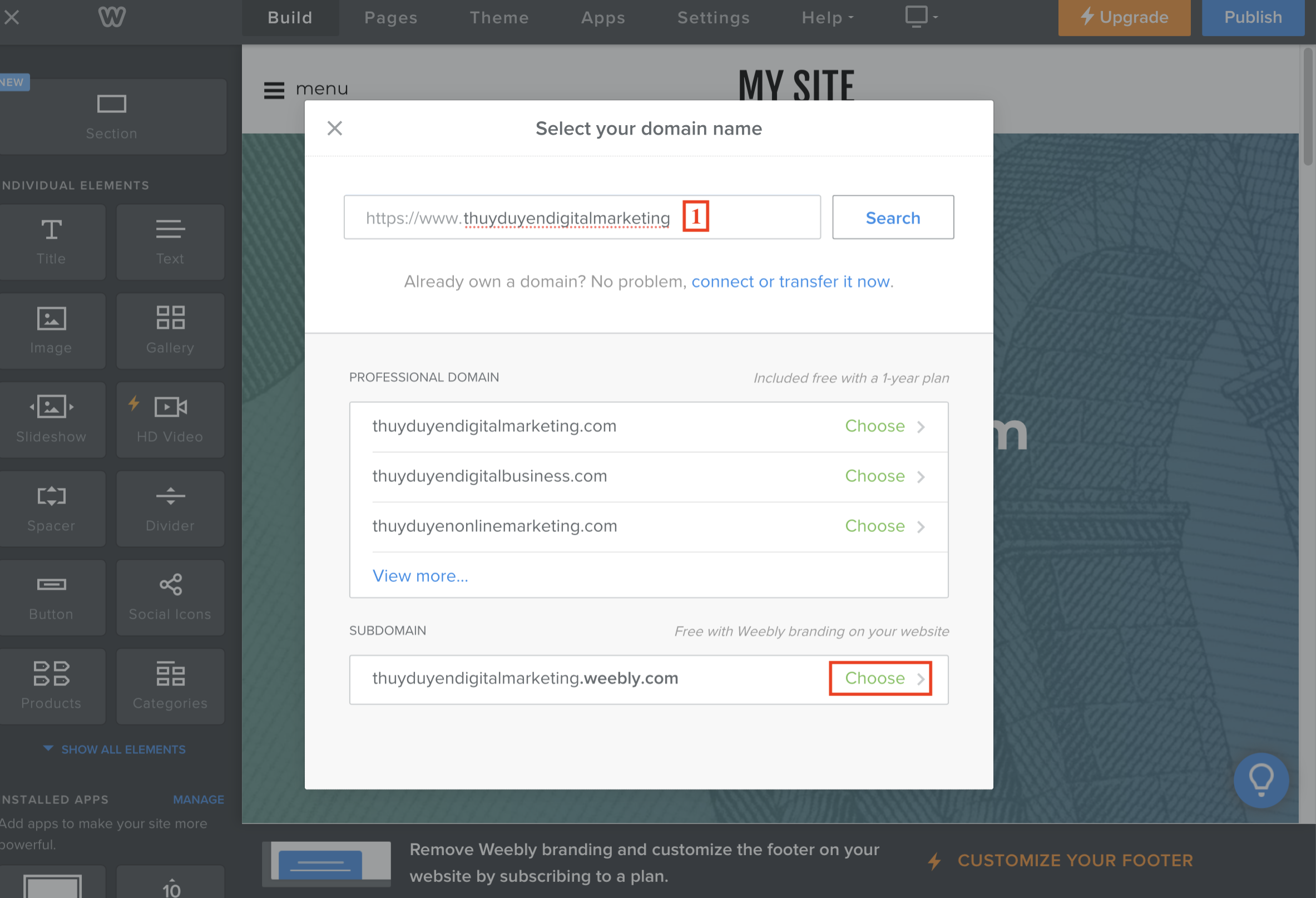Screen dimensions: 1316x898
Task: Choose thuyduyendigitalbusiness.com domain
Action: (x=884, y=476)
